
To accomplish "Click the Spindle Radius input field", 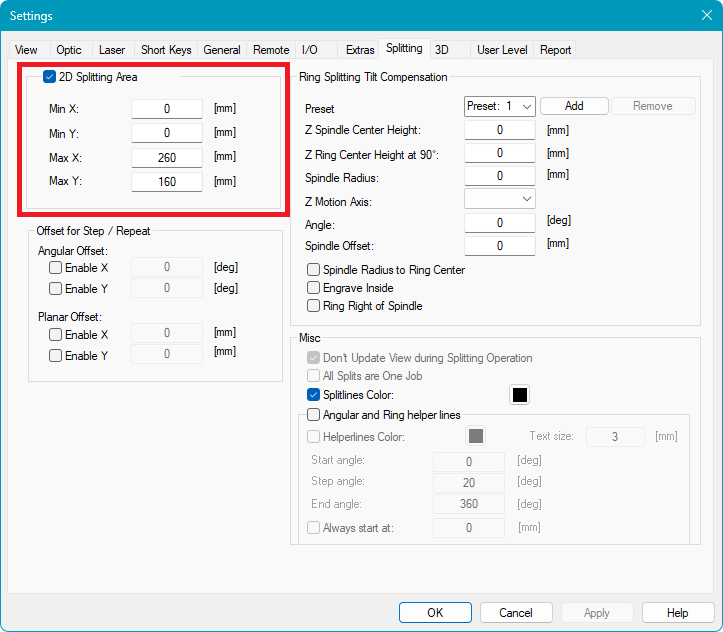I will pyautogui.click(x=500, y=176).
